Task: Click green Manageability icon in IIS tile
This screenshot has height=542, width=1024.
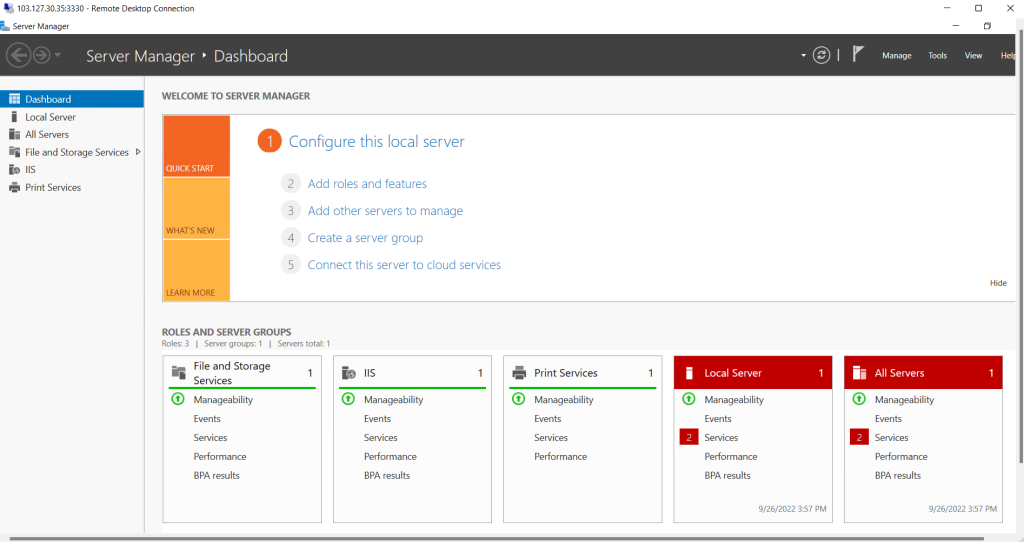Action: 348,399
